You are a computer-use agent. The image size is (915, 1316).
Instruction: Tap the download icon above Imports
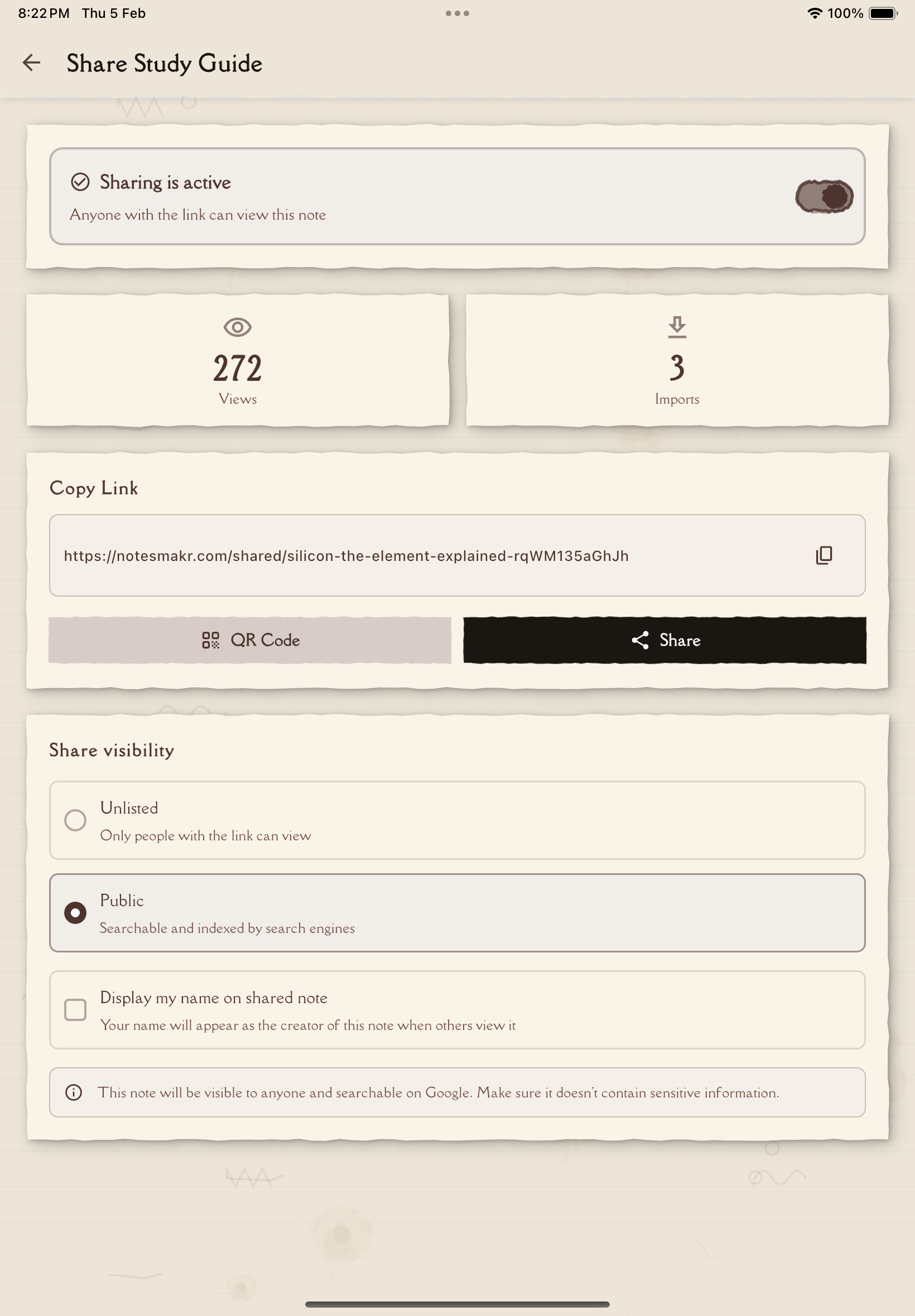[677, 327]
